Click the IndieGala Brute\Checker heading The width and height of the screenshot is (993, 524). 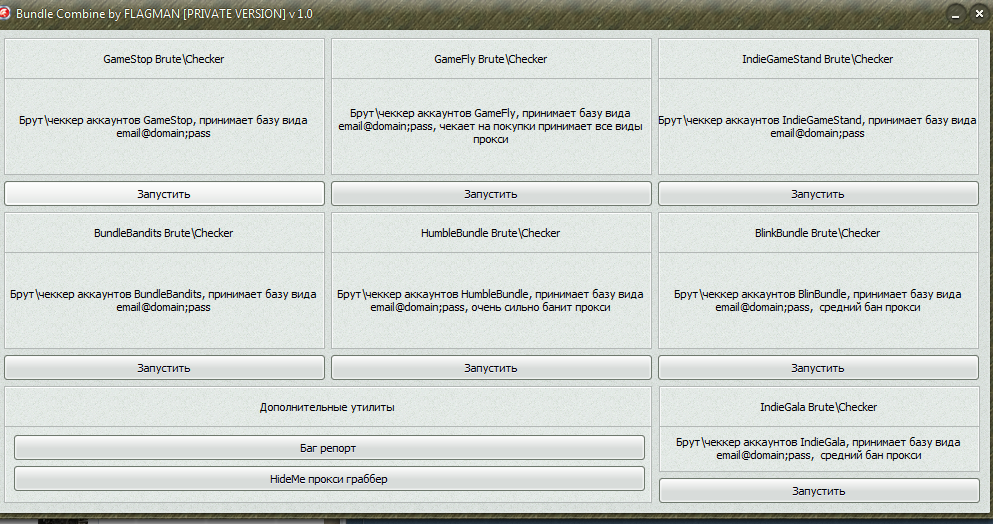point(819,407)
